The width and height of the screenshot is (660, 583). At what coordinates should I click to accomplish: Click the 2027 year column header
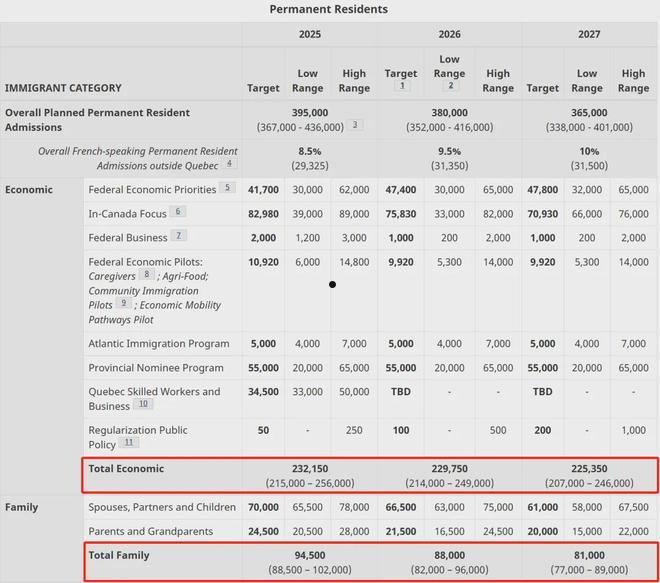click(x=589, y=34)
